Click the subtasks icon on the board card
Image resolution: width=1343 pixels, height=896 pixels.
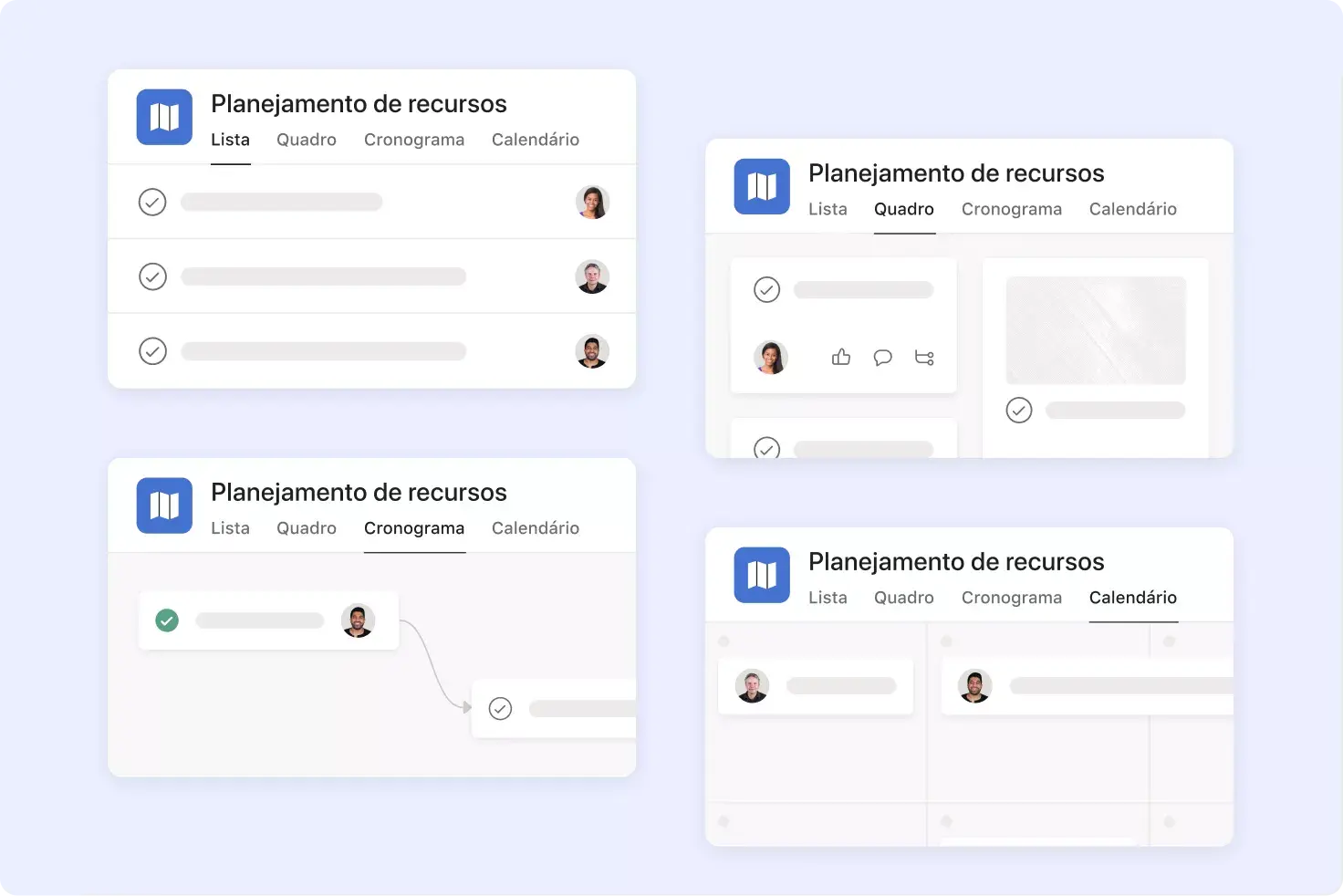(924, 358)
